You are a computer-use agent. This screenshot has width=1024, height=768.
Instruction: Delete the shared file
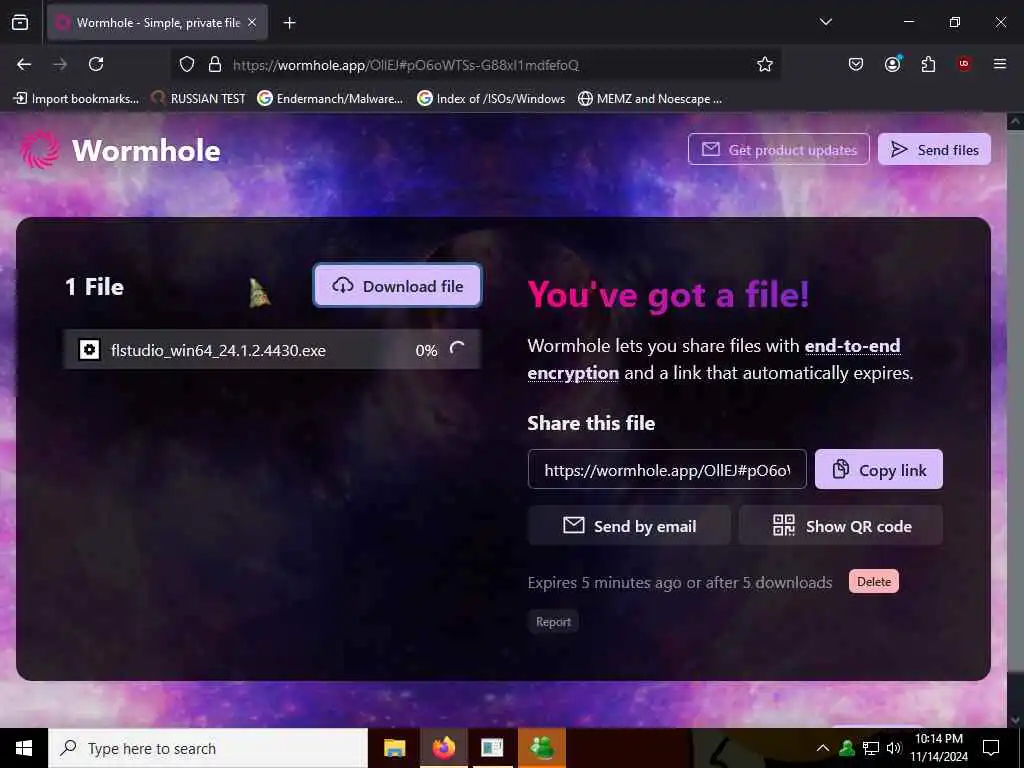874,581
